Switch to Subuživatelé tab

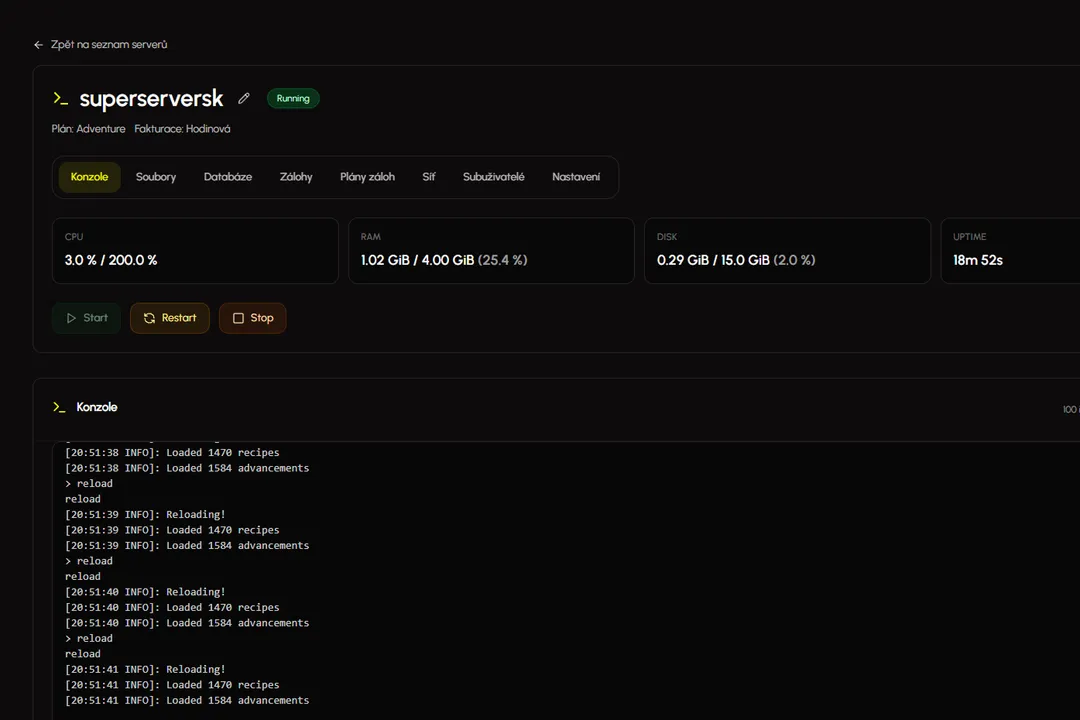point(493,177)
